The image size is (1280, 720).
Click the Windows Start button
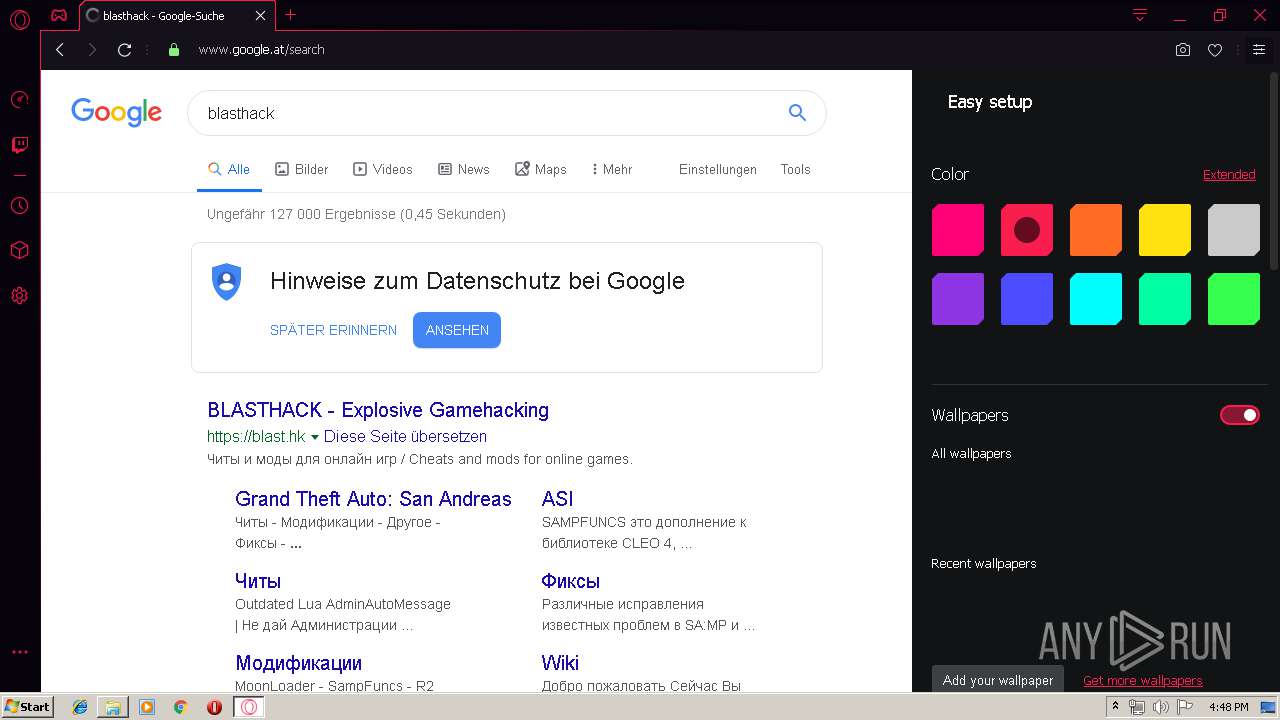click(28, 707)
